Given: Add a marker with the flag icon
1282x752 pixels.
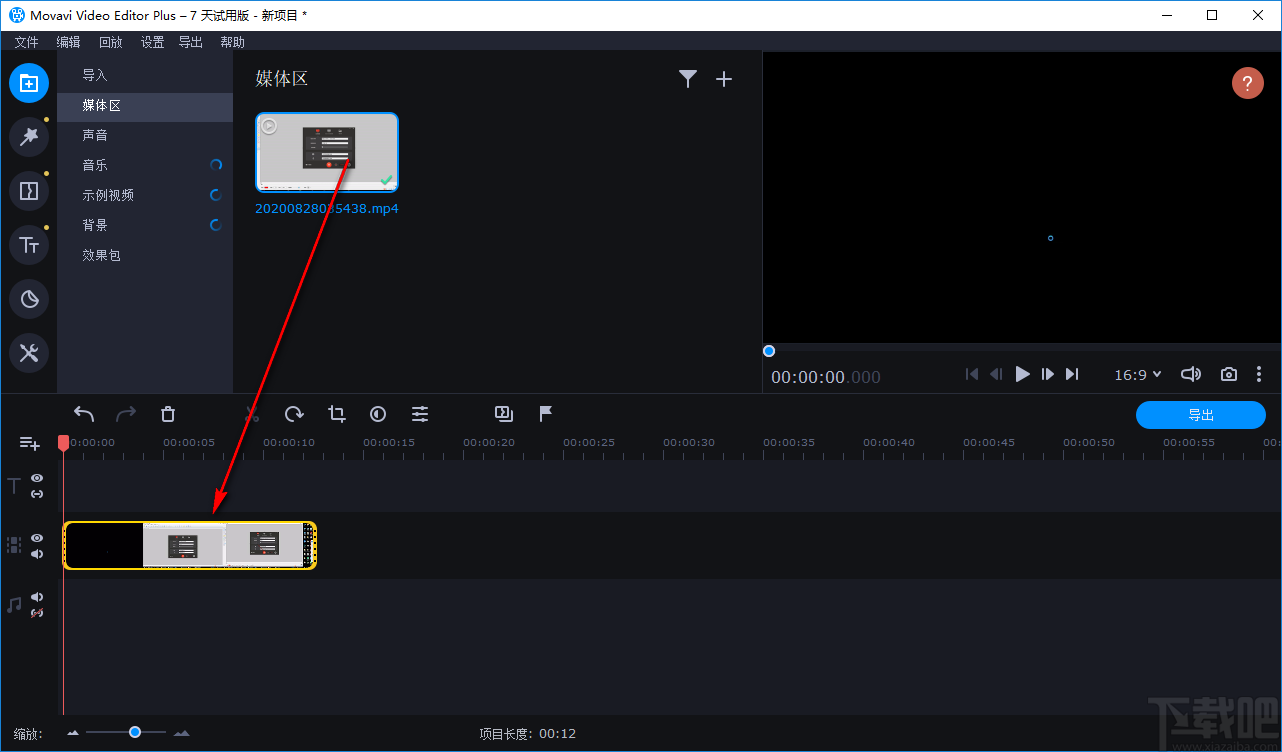Looking at the screenshot, I should [x=546, y=414].
